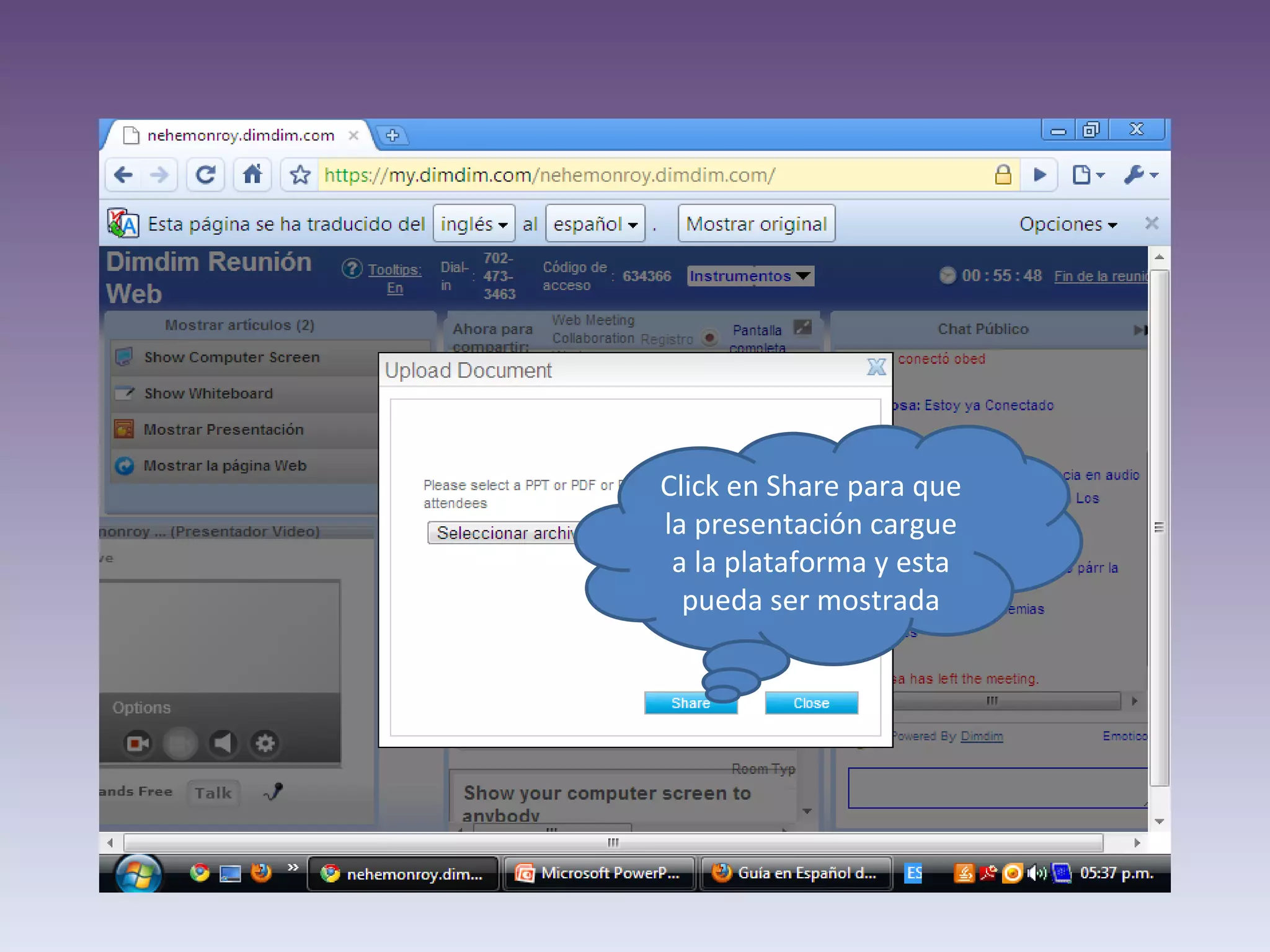Open the browser page menu icon
The height and width of the screenshot is (952, 1270).
(x=1088, y=175)
